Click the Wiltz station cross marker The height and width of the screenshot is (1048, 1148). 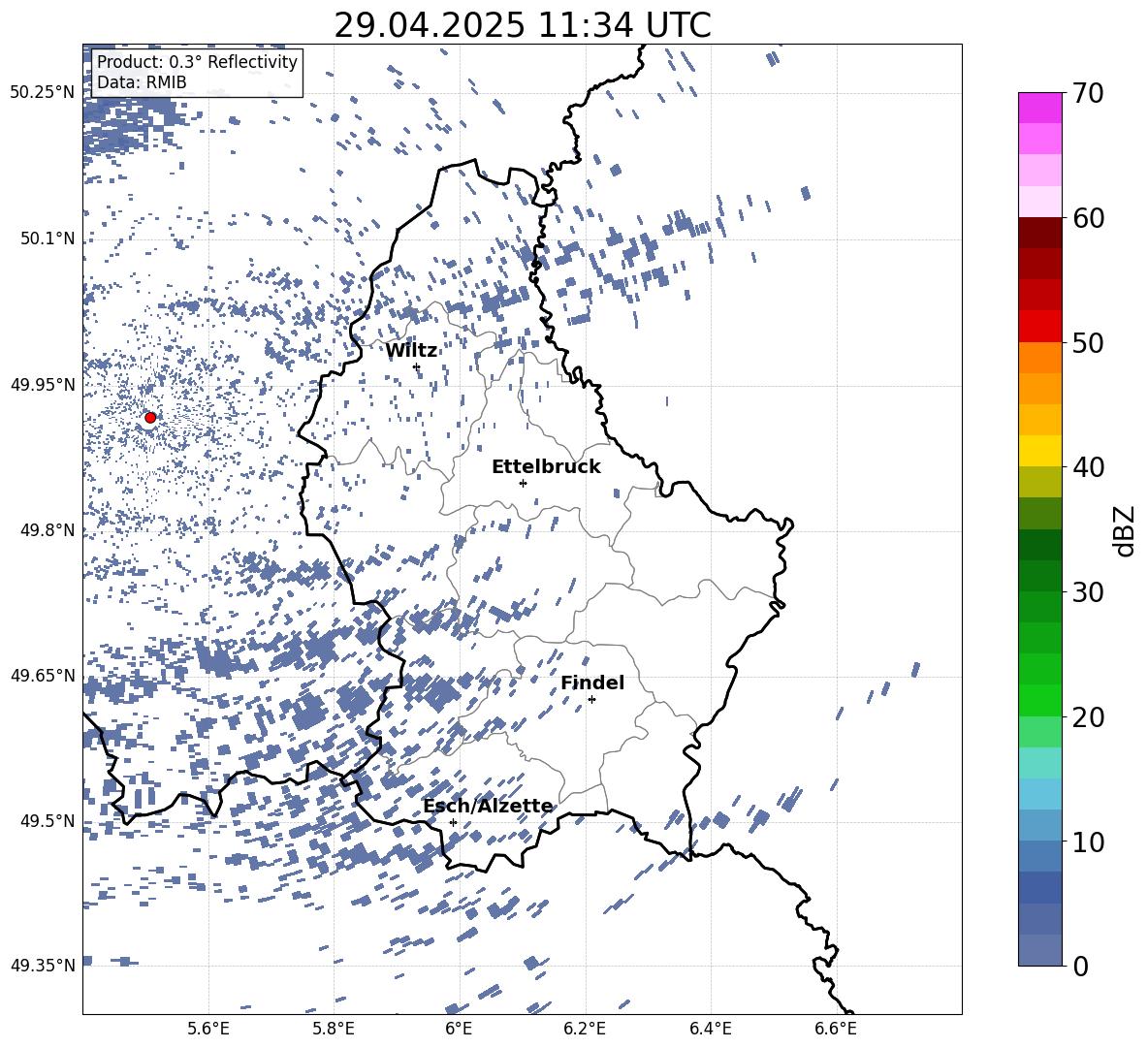[417, 366]
